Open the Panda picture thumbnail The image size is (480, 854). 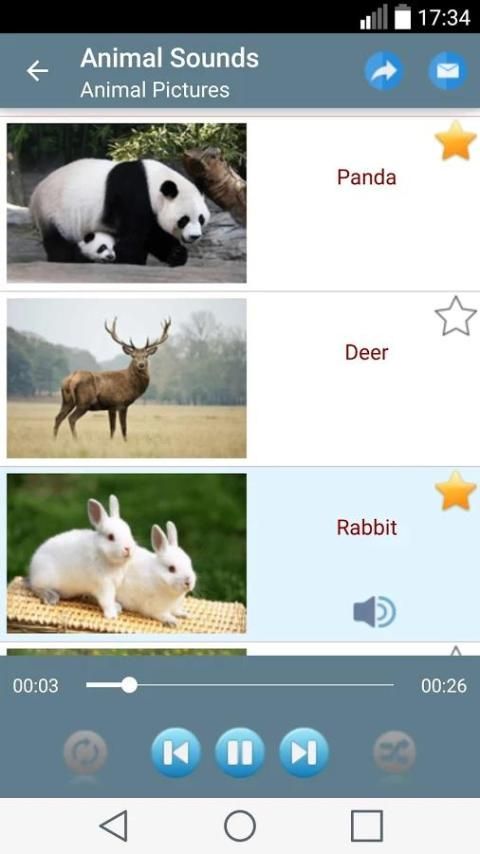pyautogui.click(x=126, y=203)
